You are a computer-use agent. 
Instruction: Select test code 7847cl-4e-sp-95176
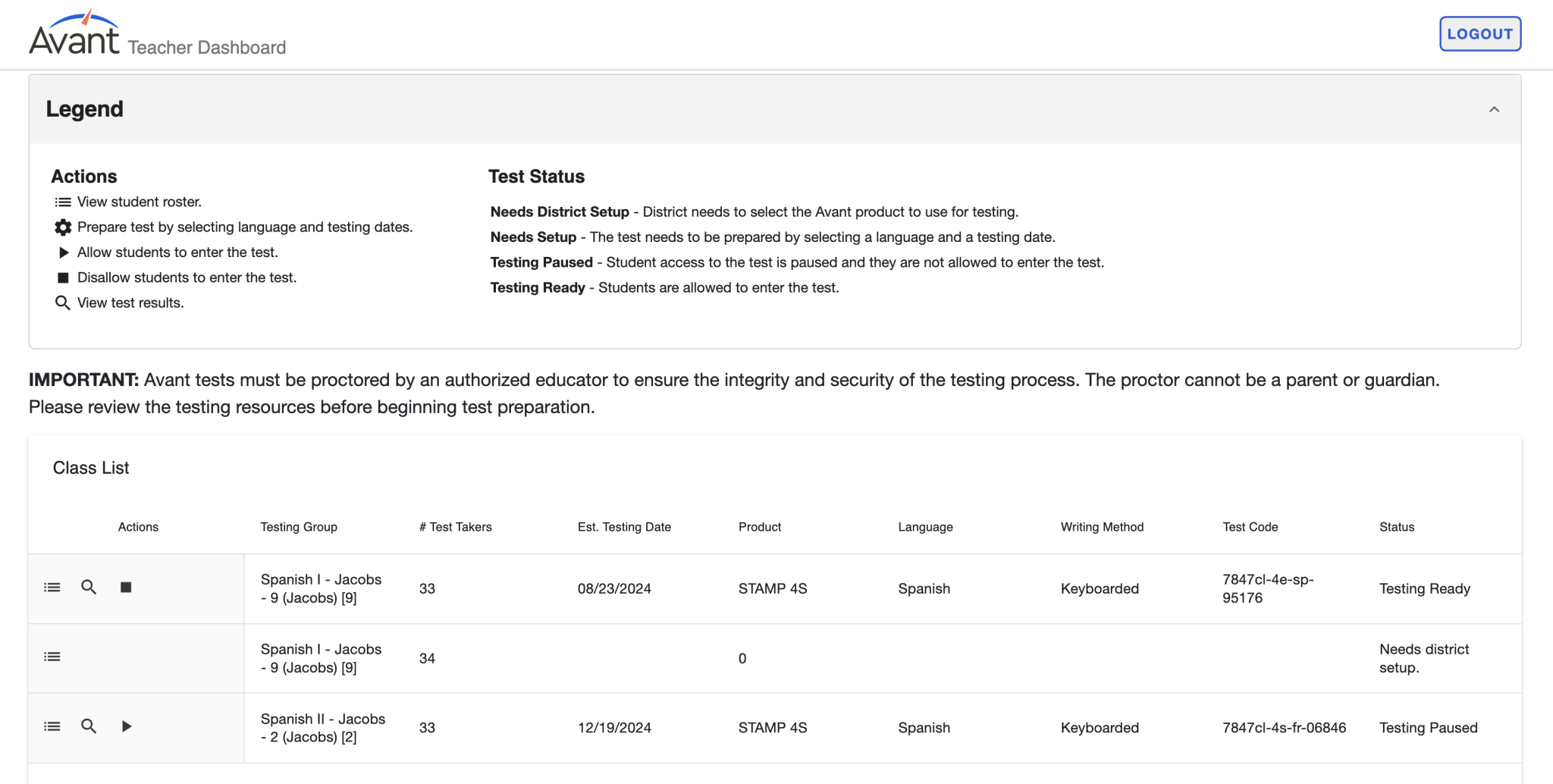(1268, 588)
